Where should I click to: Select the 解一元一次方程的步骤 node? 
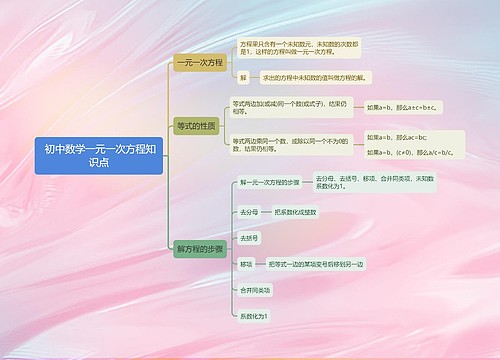(270, 182)
